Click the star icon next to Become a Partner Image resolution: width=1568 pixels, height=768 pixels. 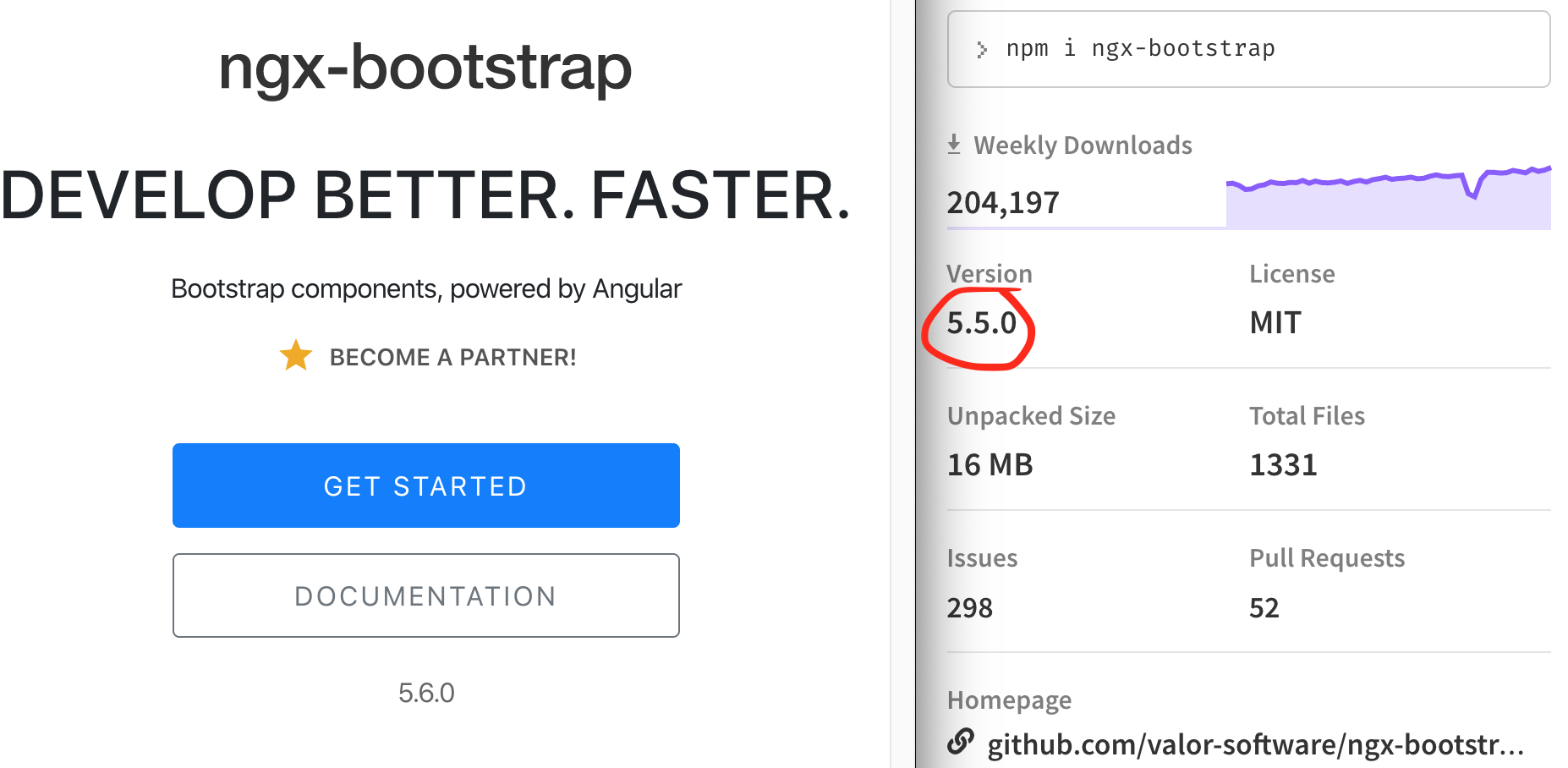click(x=295, y=356)
